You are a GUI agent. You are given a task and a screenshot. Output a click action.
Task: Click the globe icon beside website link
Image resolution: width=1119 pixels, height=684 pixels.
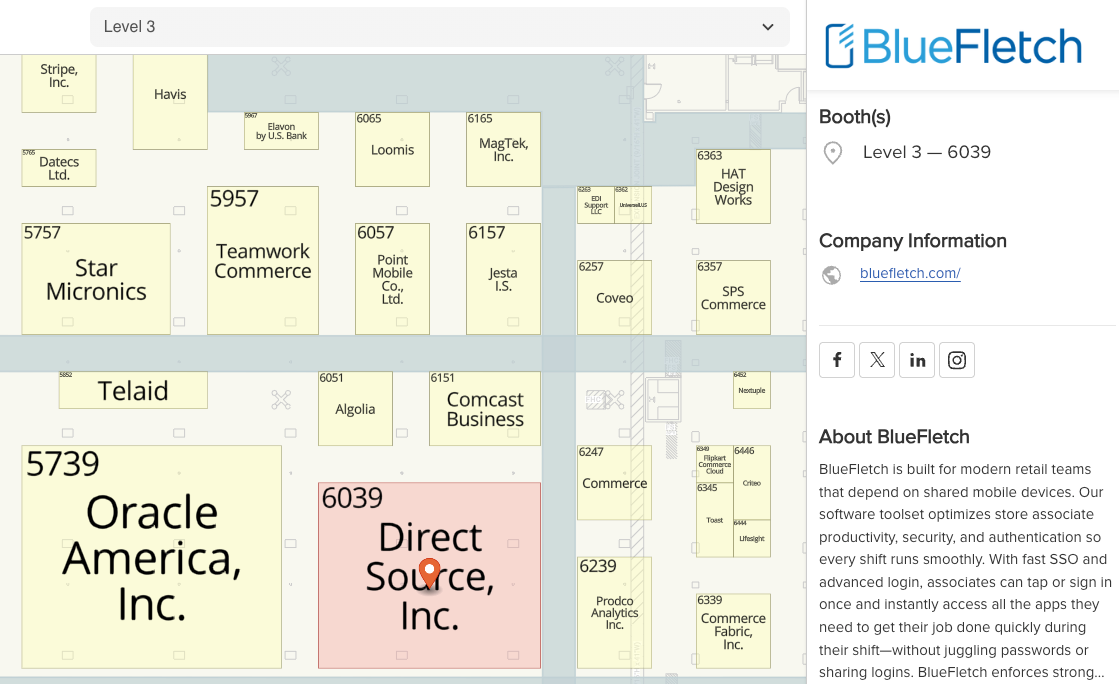tap(831, 275)
